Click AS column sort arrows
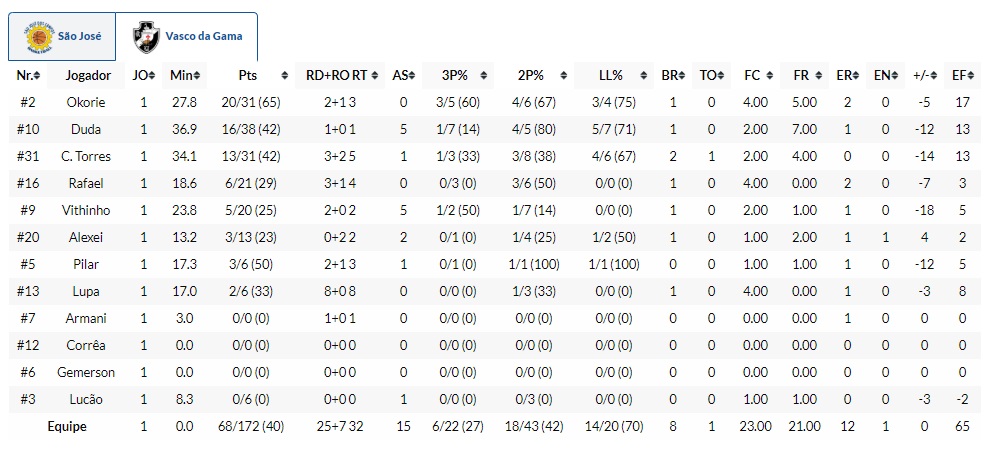The width and height of the screenshot is (991, 451). coord(412,76)
